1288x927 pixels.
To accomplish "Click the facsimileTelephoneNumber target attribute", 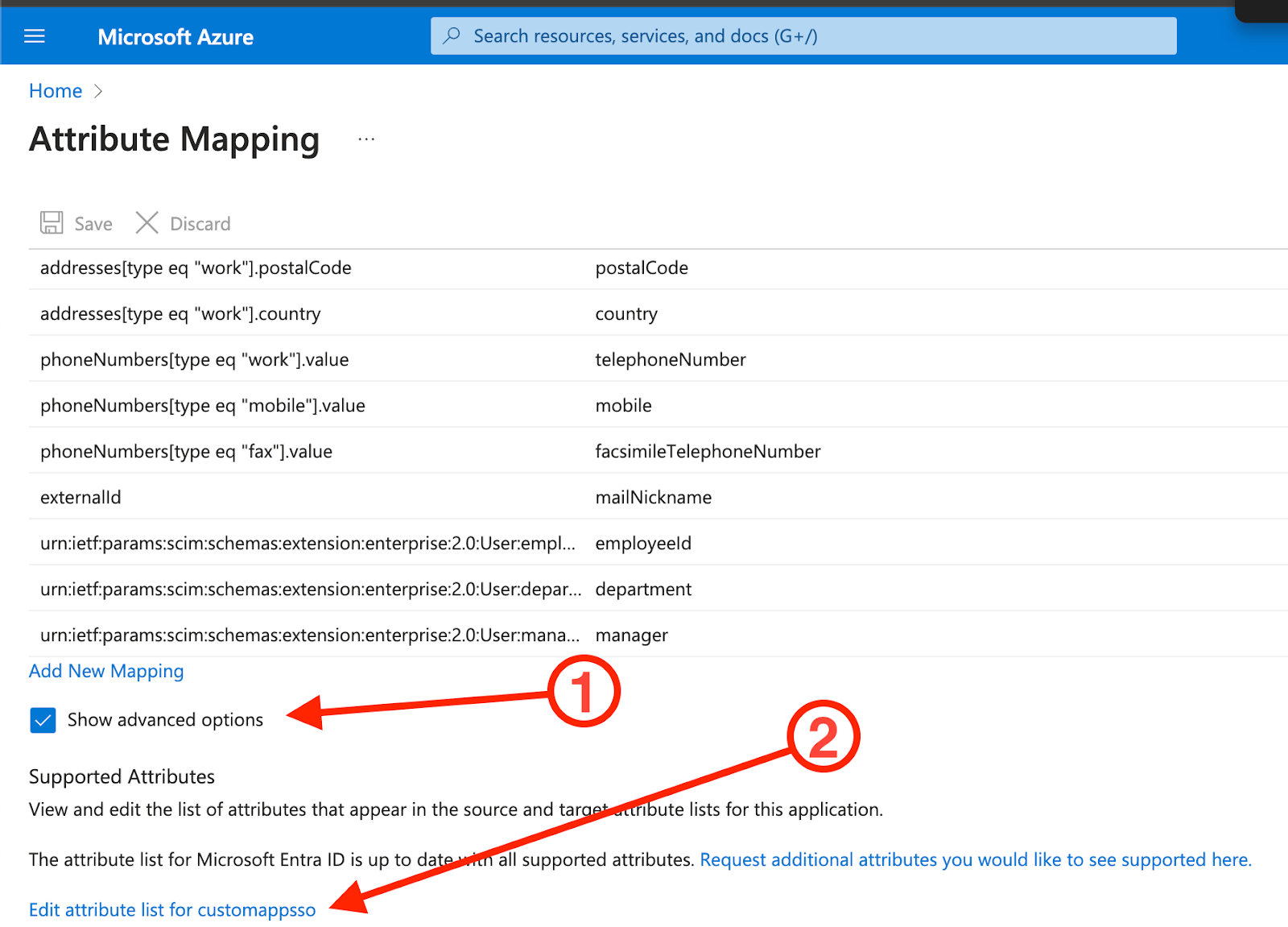I will pyautogui.click(x=708, y=452).
